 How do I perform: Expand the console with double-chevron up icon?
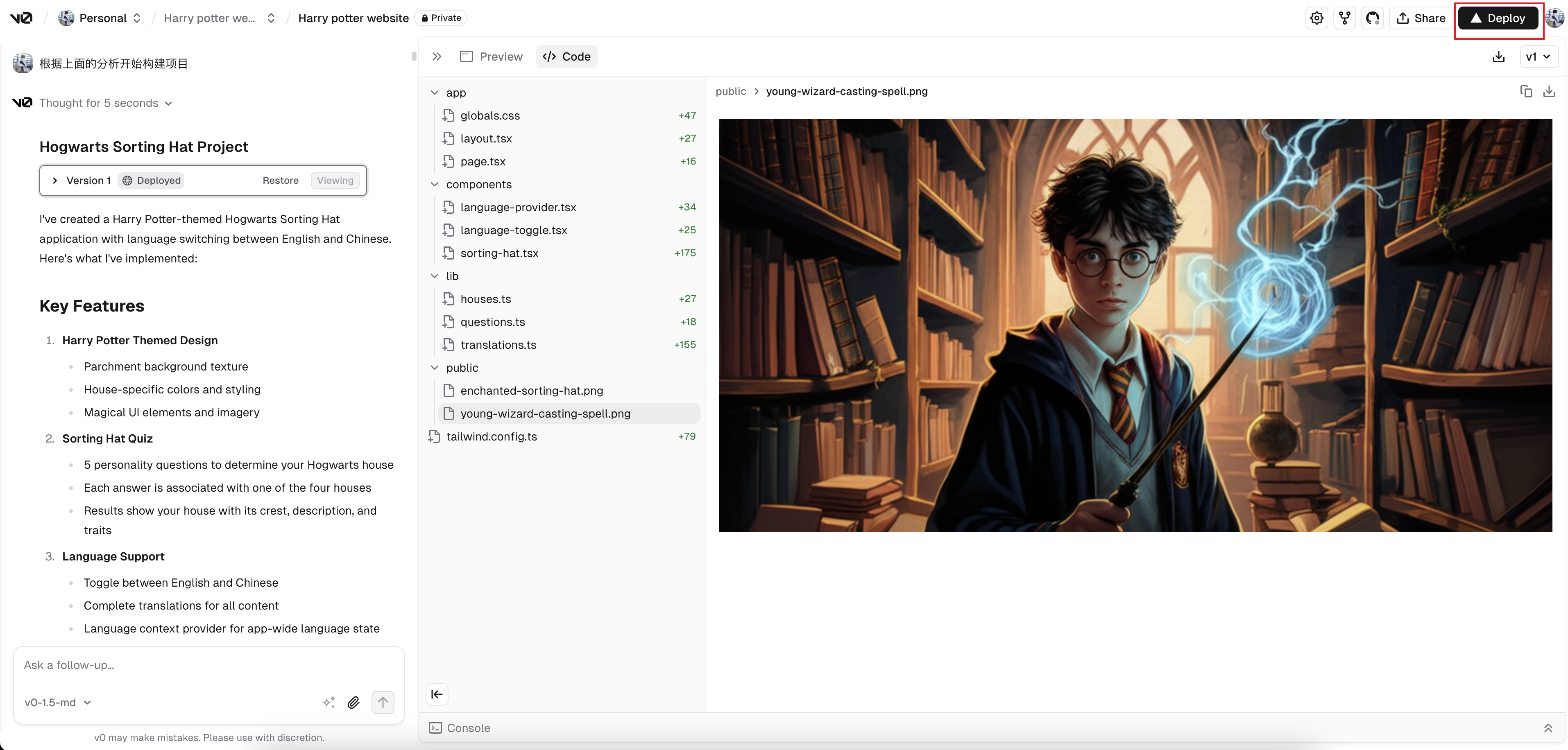(1548, 727)
